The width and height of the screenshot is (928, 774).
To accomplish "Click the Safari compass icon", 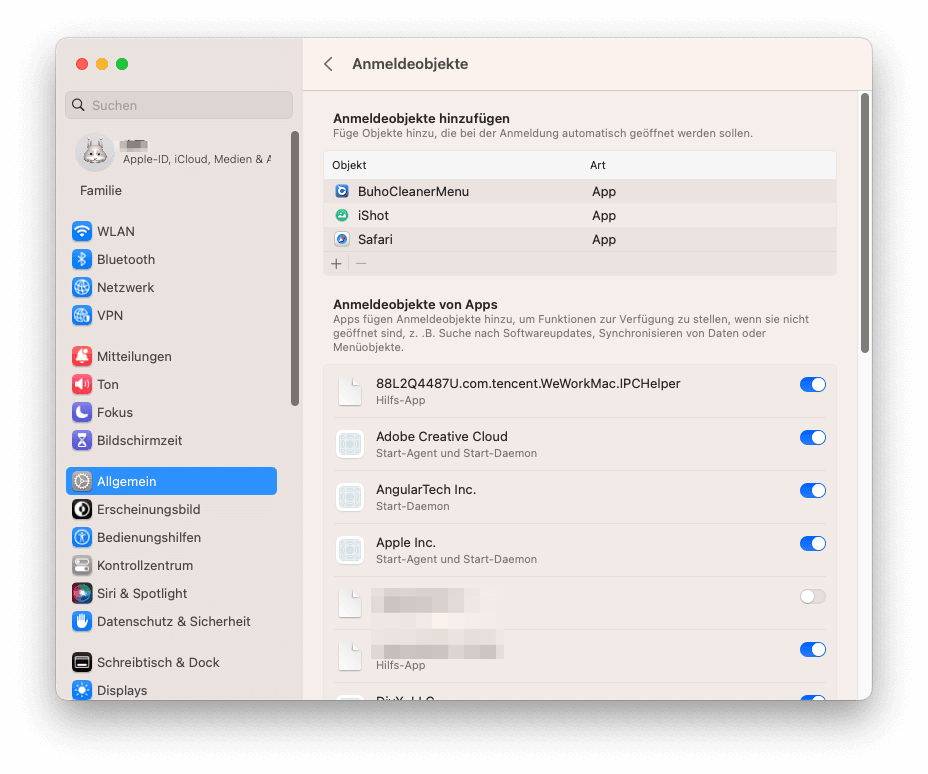I will 342,239.
